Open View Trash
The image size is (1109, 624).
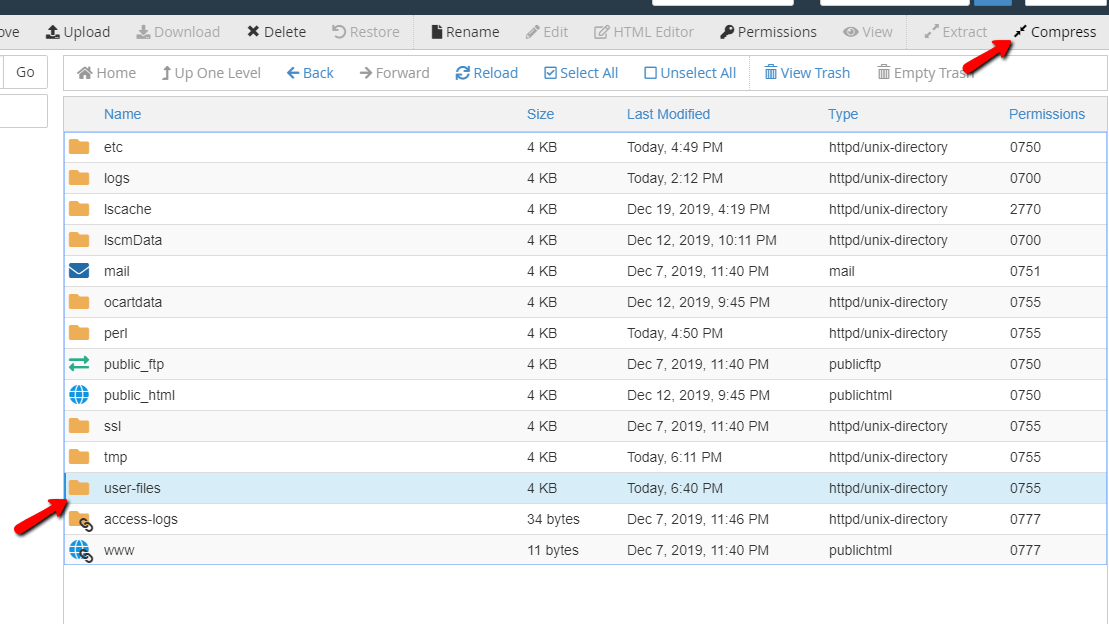[x=806, y=73]
